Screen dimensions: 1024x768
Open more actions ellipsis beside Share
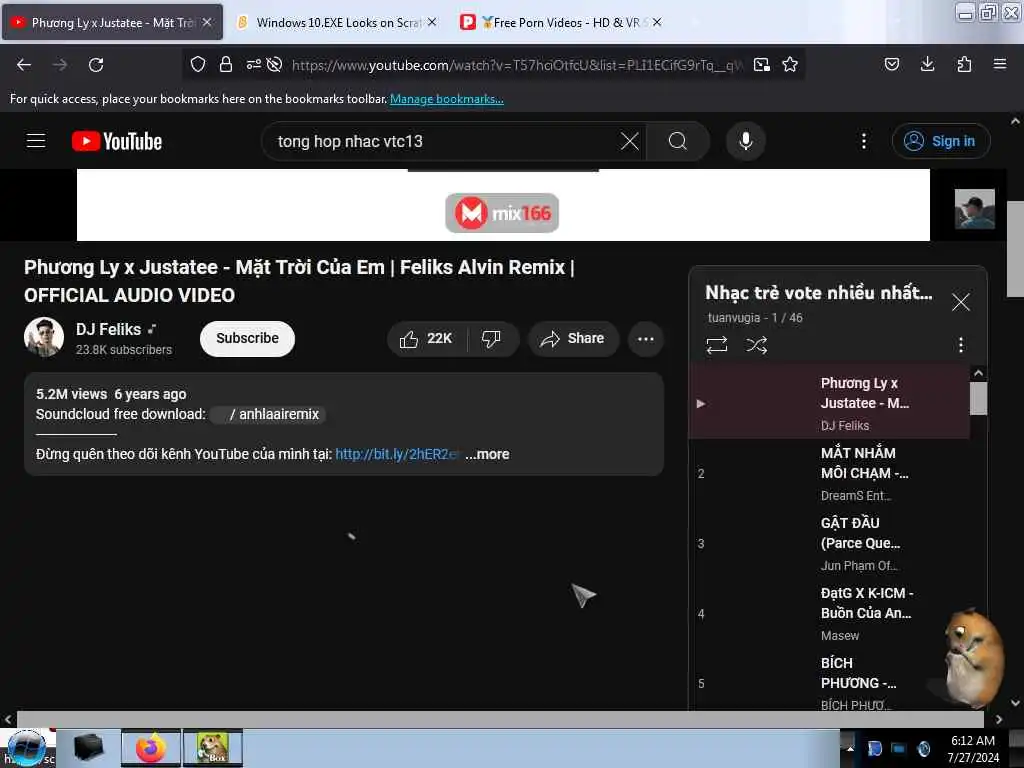pyautogui.click(x=646, y=338)
